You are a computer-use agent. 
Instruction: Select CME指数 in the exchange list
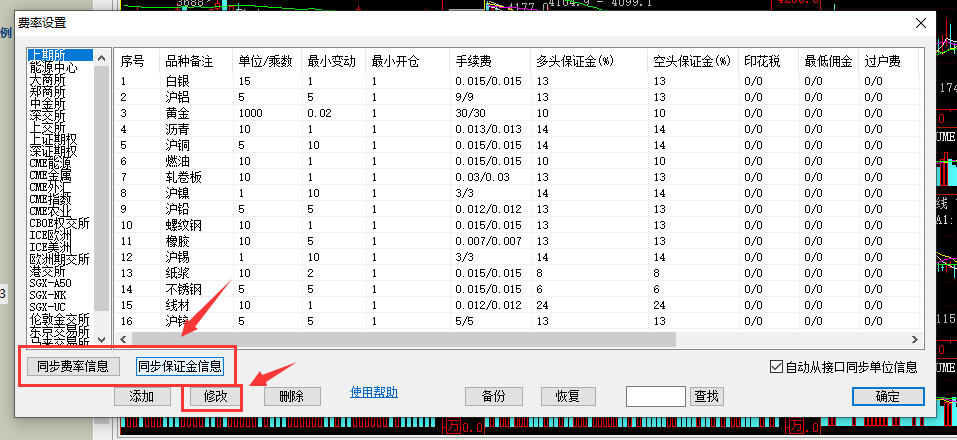tap(60, 199)
